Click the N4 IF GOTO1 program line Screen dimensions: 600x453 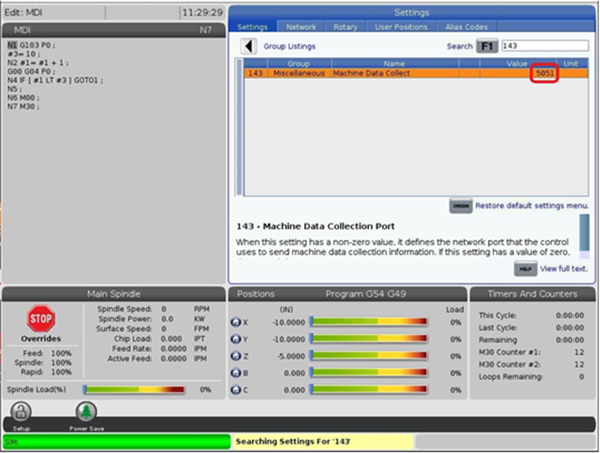point(55,80)
